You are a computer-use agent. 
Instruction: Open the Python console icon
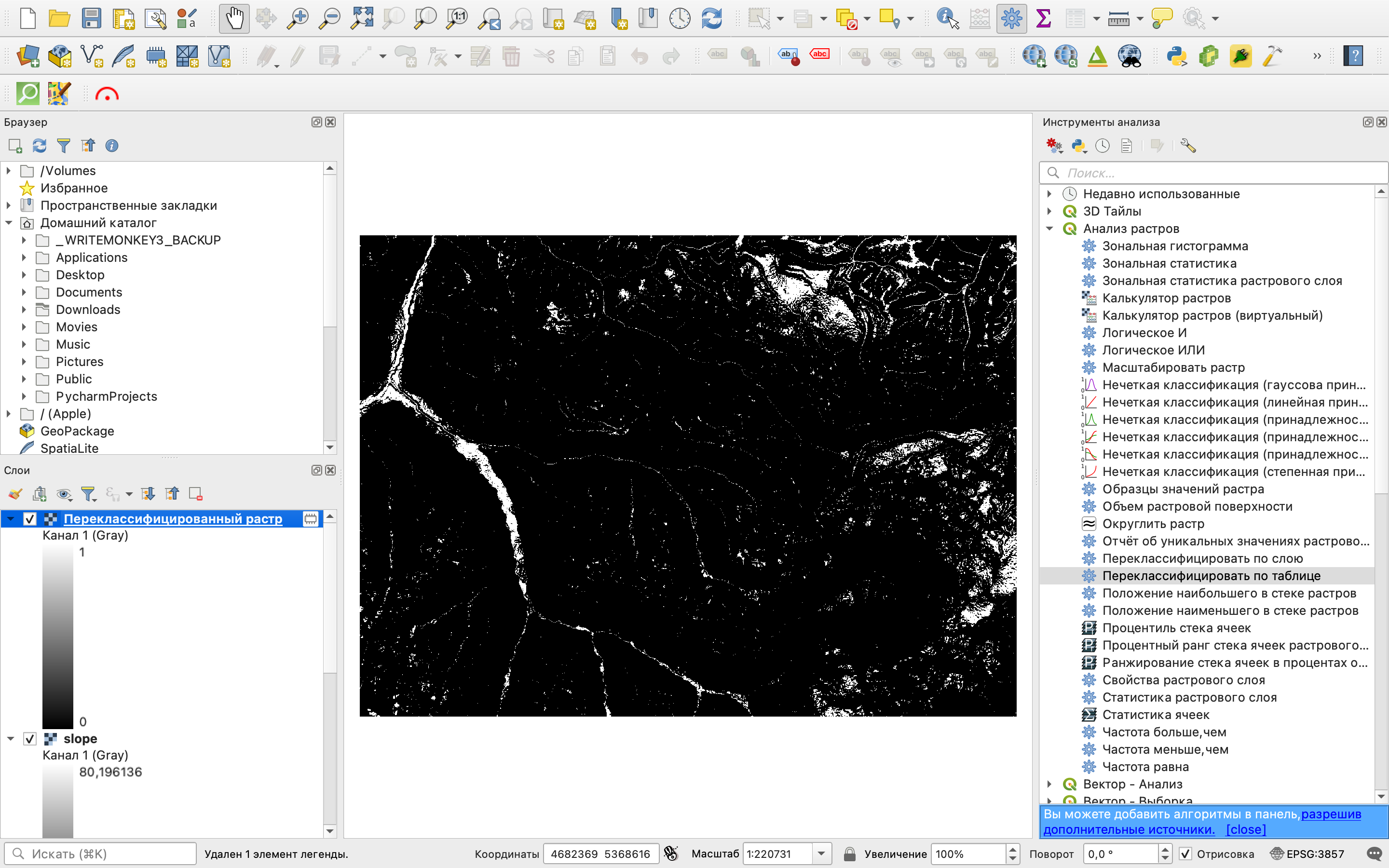pyautogui.click(x=1176, y=56)
